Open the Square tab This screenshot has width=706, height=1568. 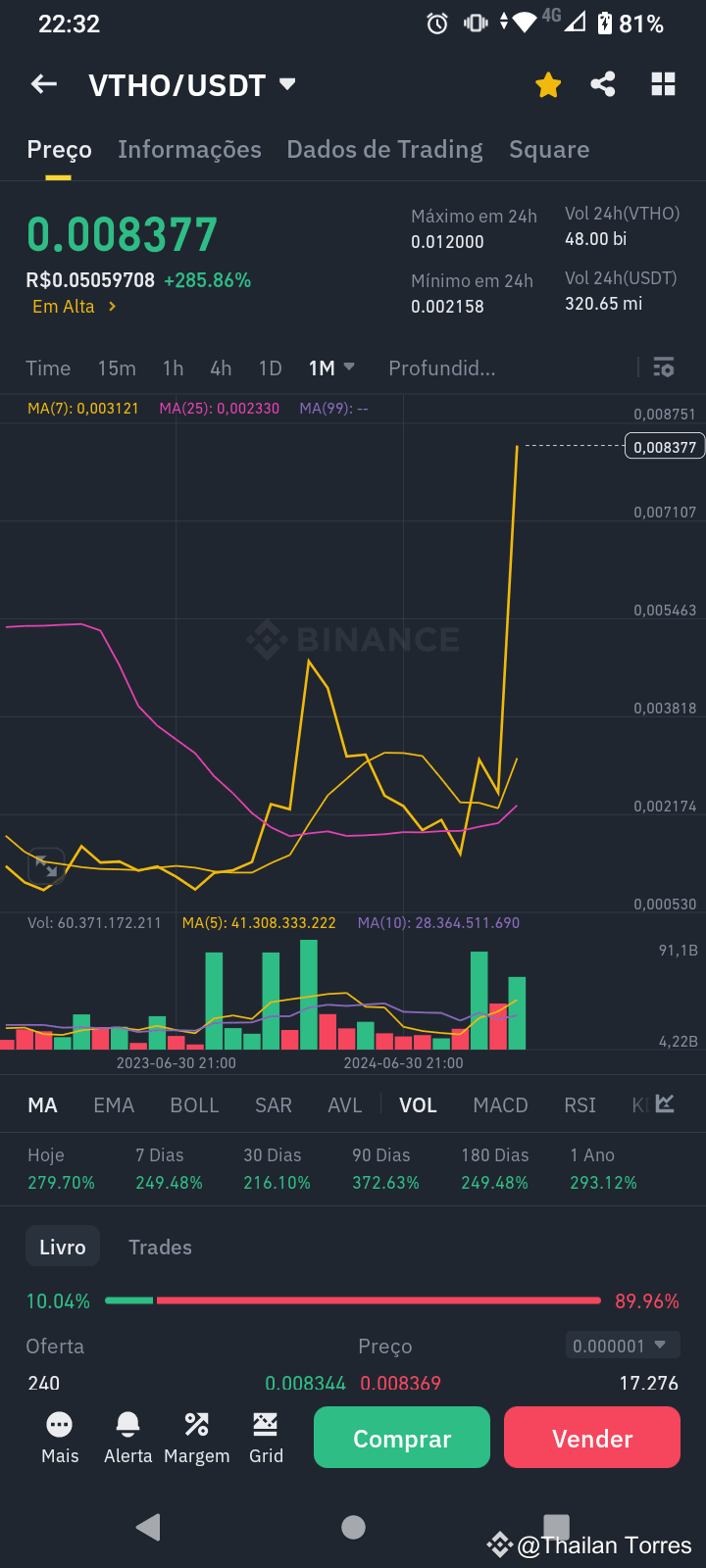(x=549, y=149)
